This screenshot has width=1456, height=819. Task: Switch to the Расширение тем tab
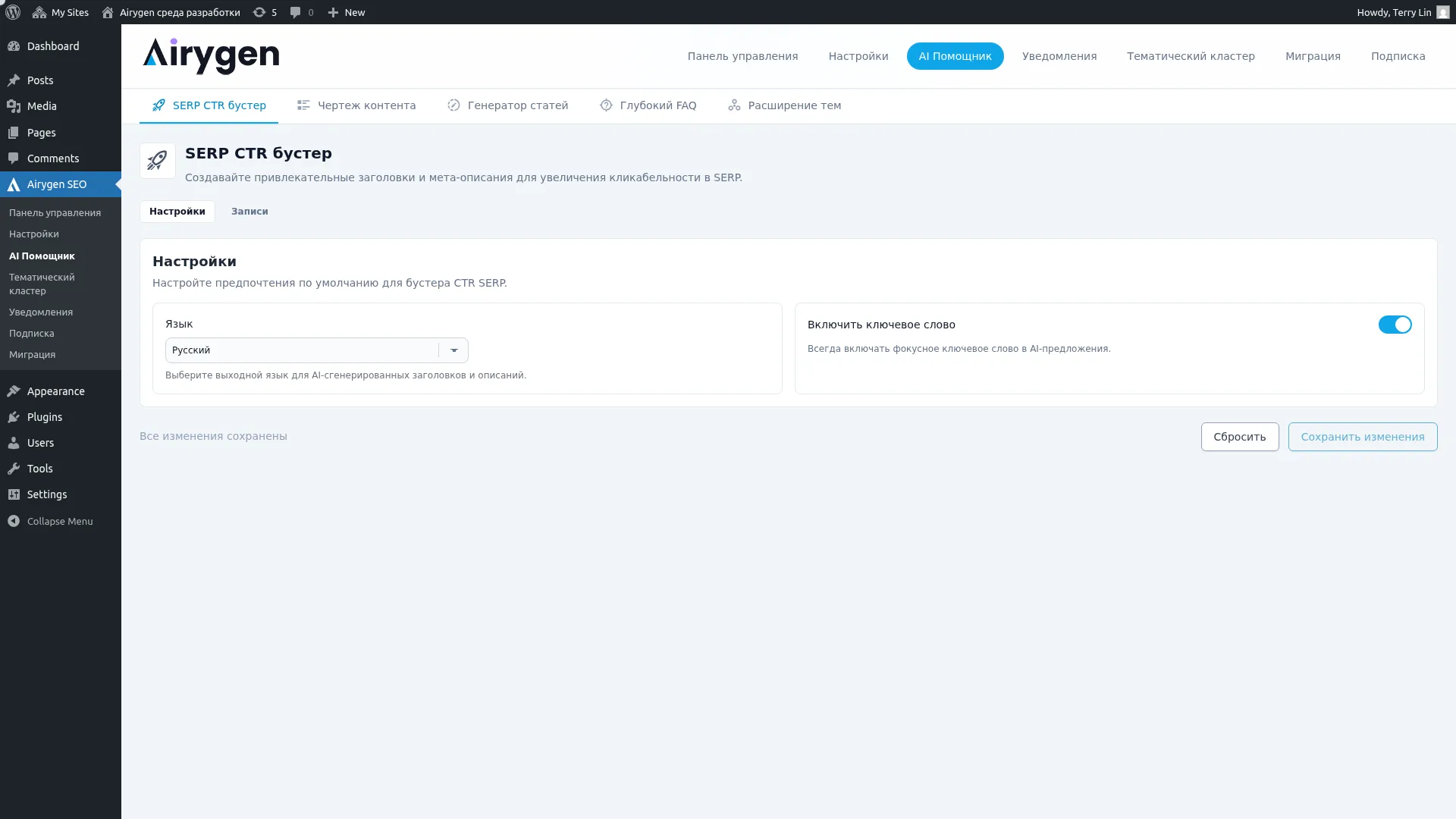(784, 105)
